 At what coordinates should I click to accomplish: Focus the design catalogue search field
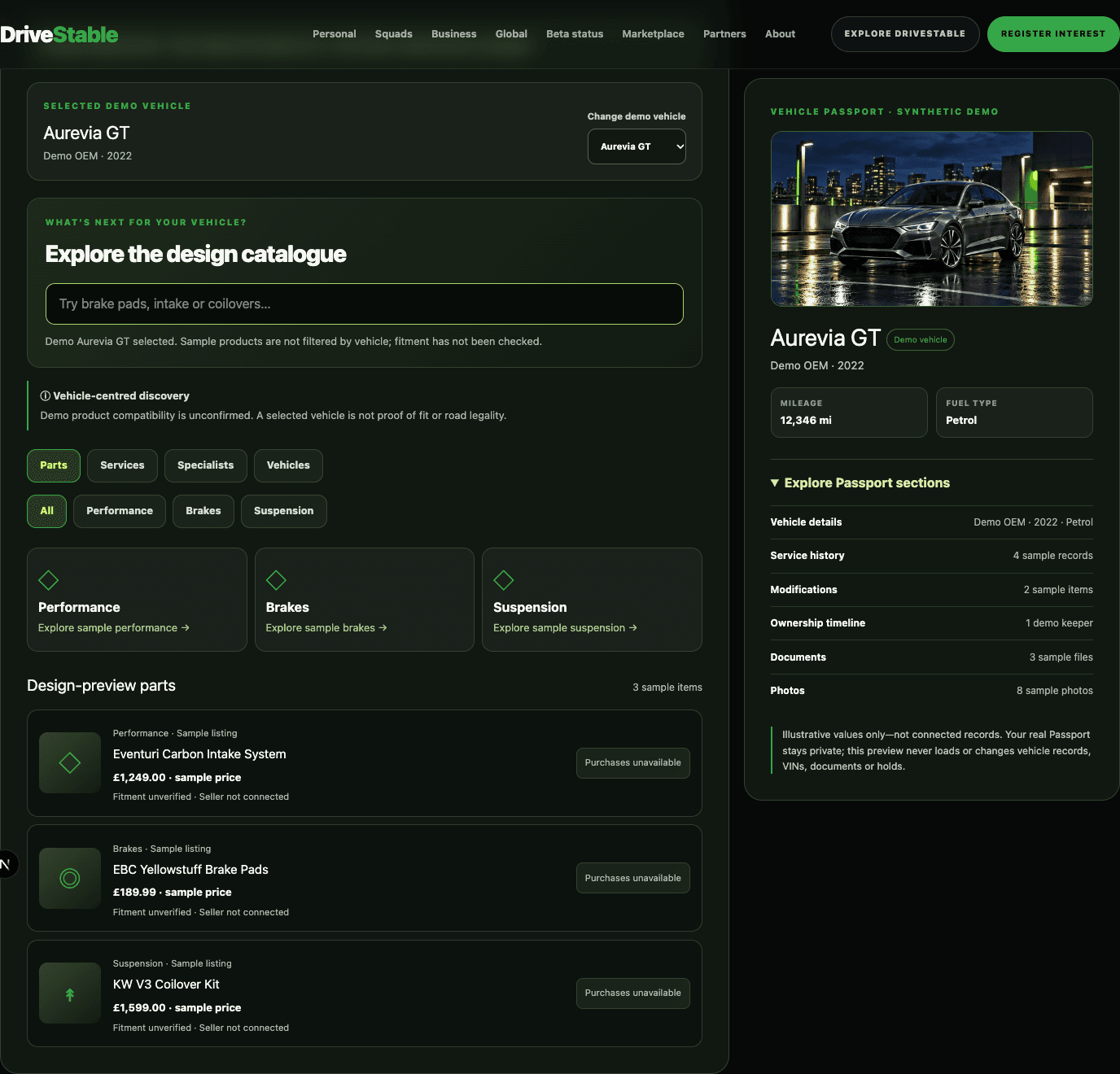pyautogui.click(x=365, y=303)
